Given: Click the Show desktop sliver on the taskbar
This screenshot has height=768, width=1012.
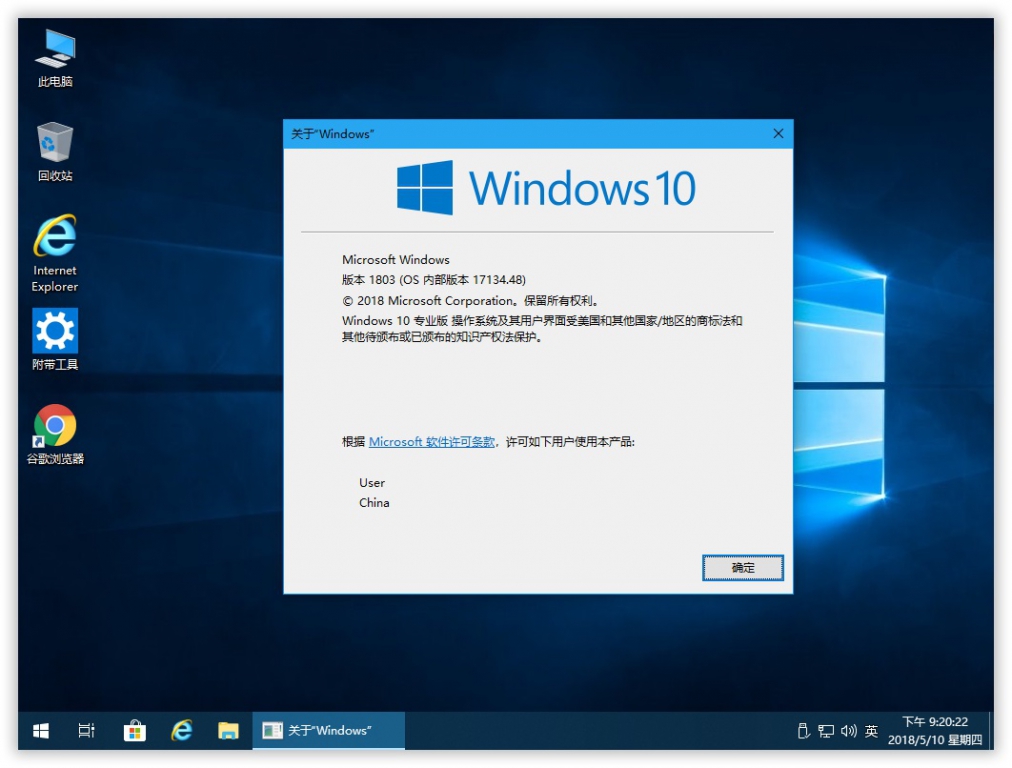Looking at the screenshot, I should click(991, 731).
